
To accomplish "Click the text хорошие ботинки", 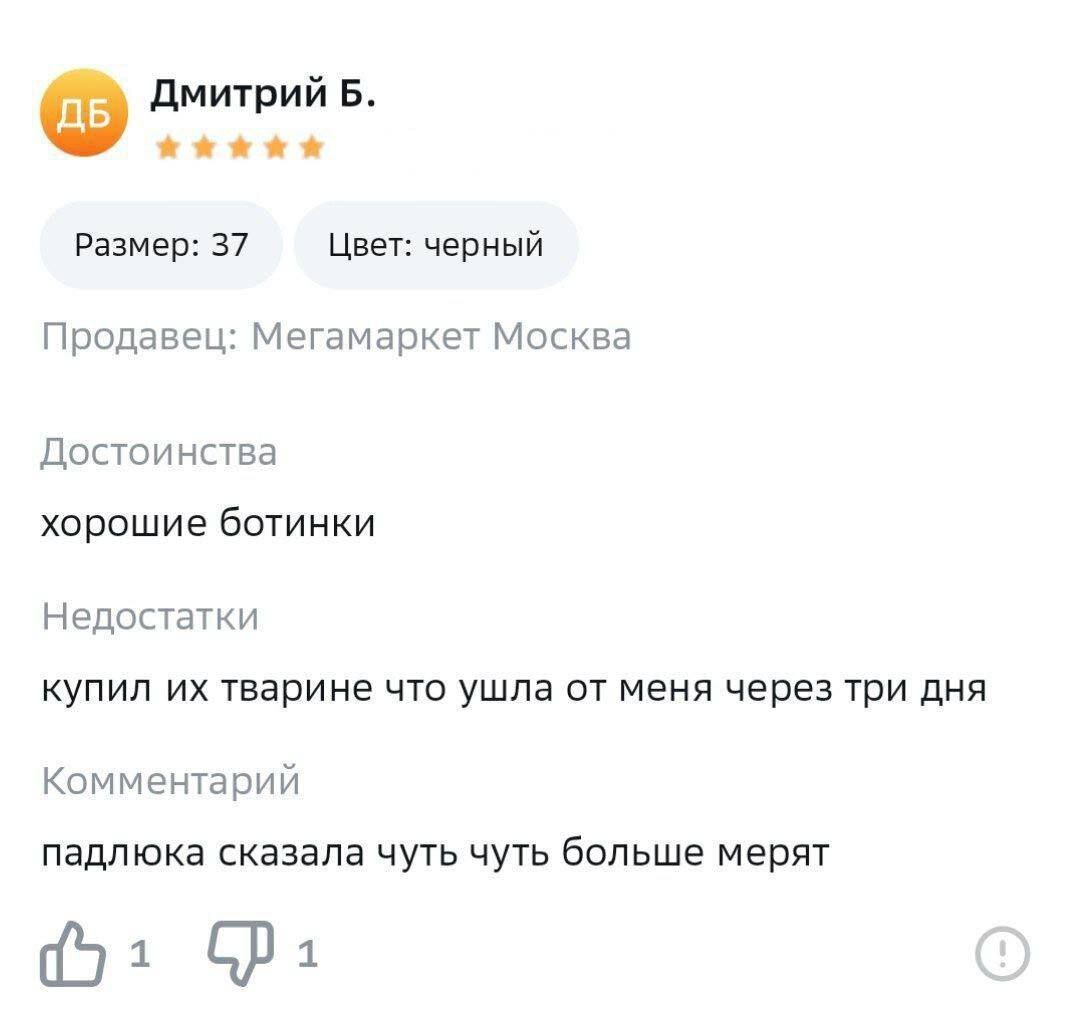I will pos(207,523).
